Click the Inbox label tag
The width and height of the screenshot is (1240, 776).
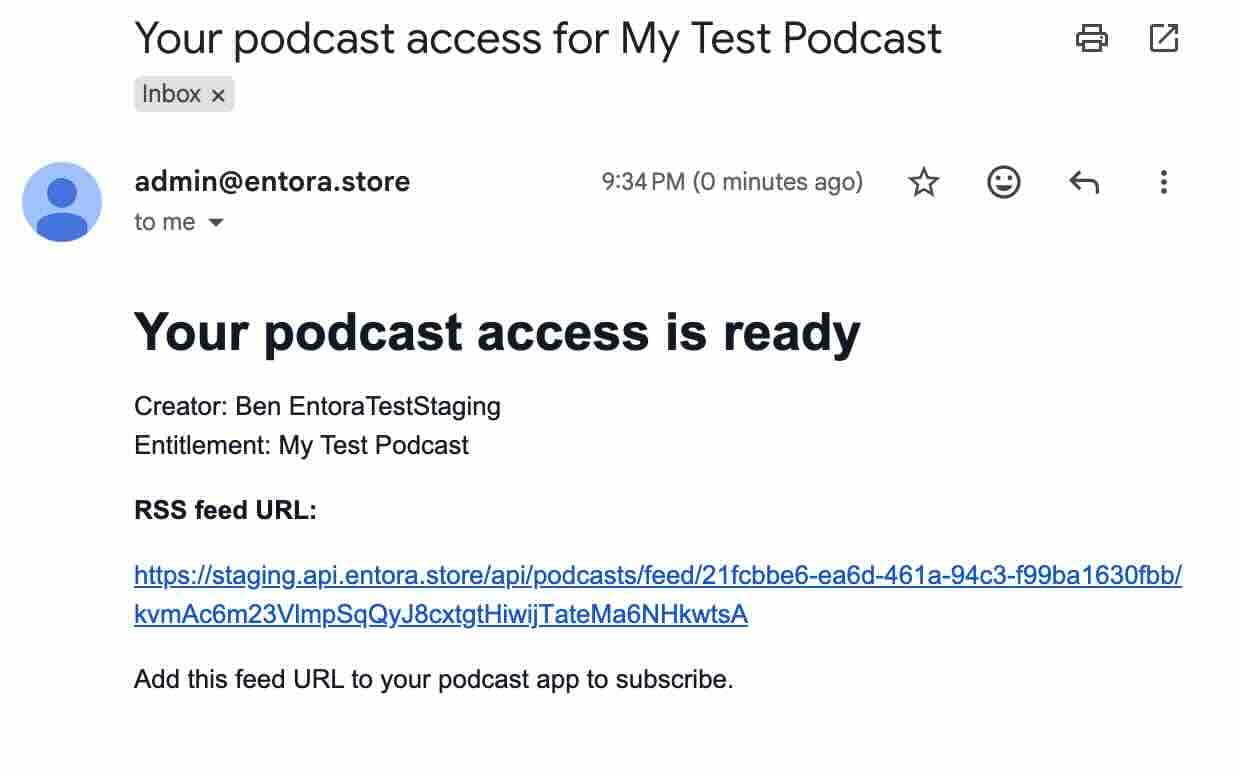tap(172, 94)
